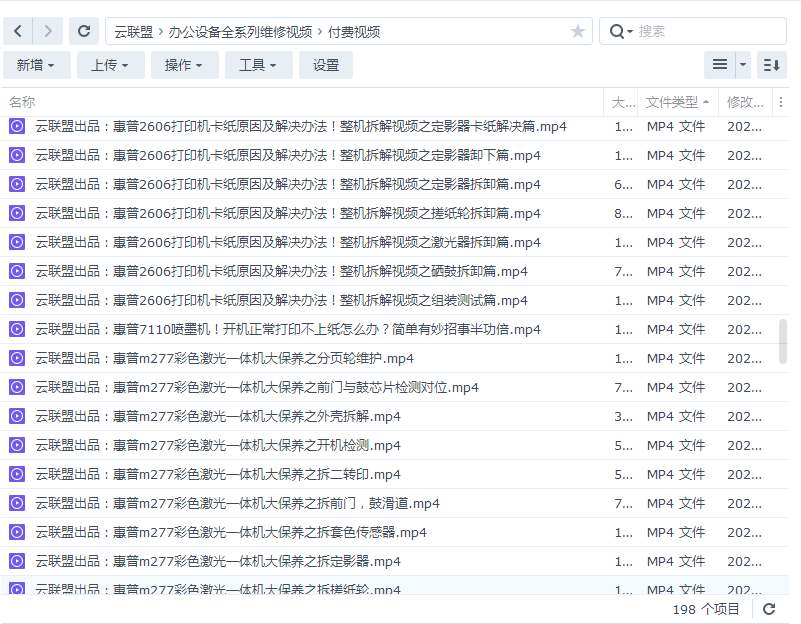Screen dimensions: 801x624
Task: Select video icon of 组装测试篇.mp4
Action: tap(17, 300)
